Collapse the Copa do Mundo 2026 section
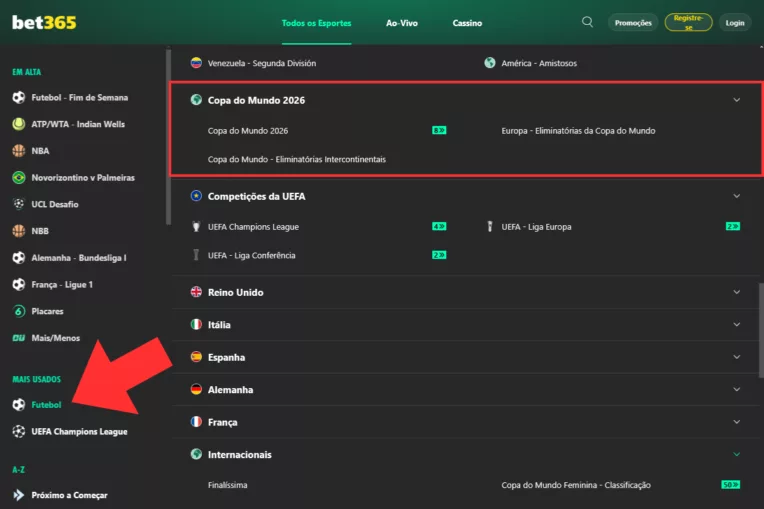The image size is (764, 509). coord(737,100)
